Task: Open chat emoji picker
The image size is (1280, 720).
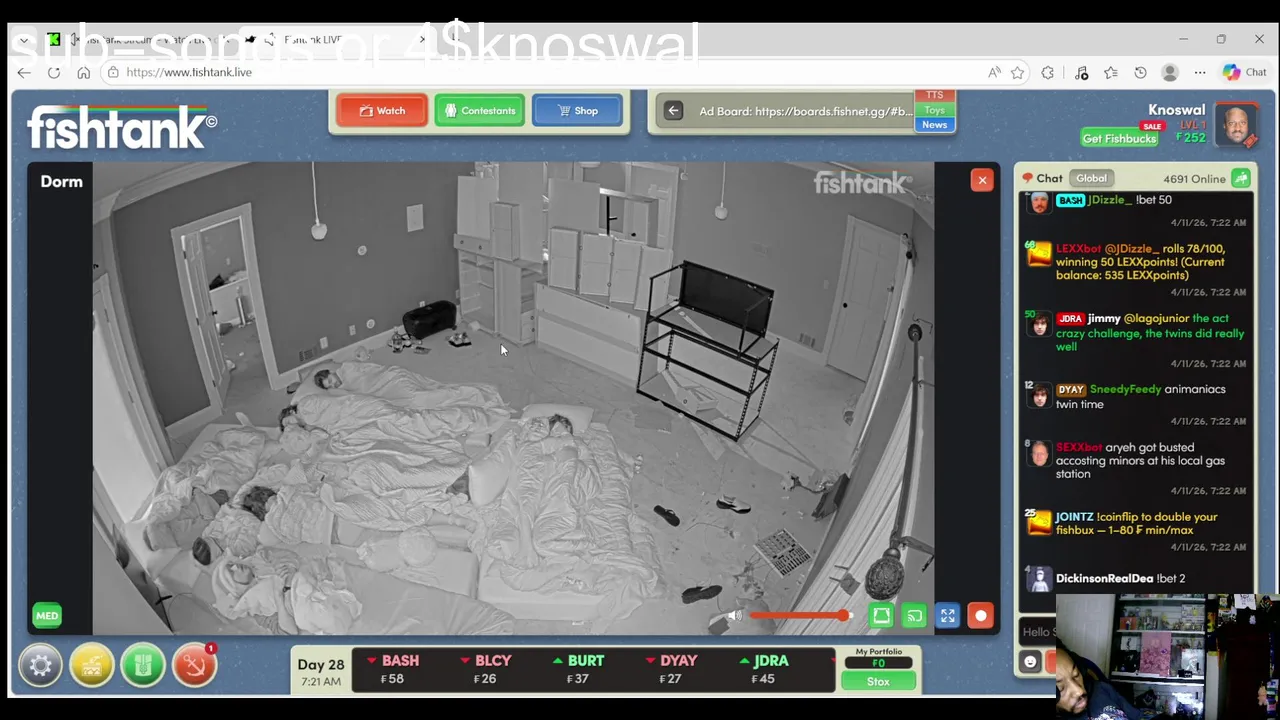Action: 1030,661
